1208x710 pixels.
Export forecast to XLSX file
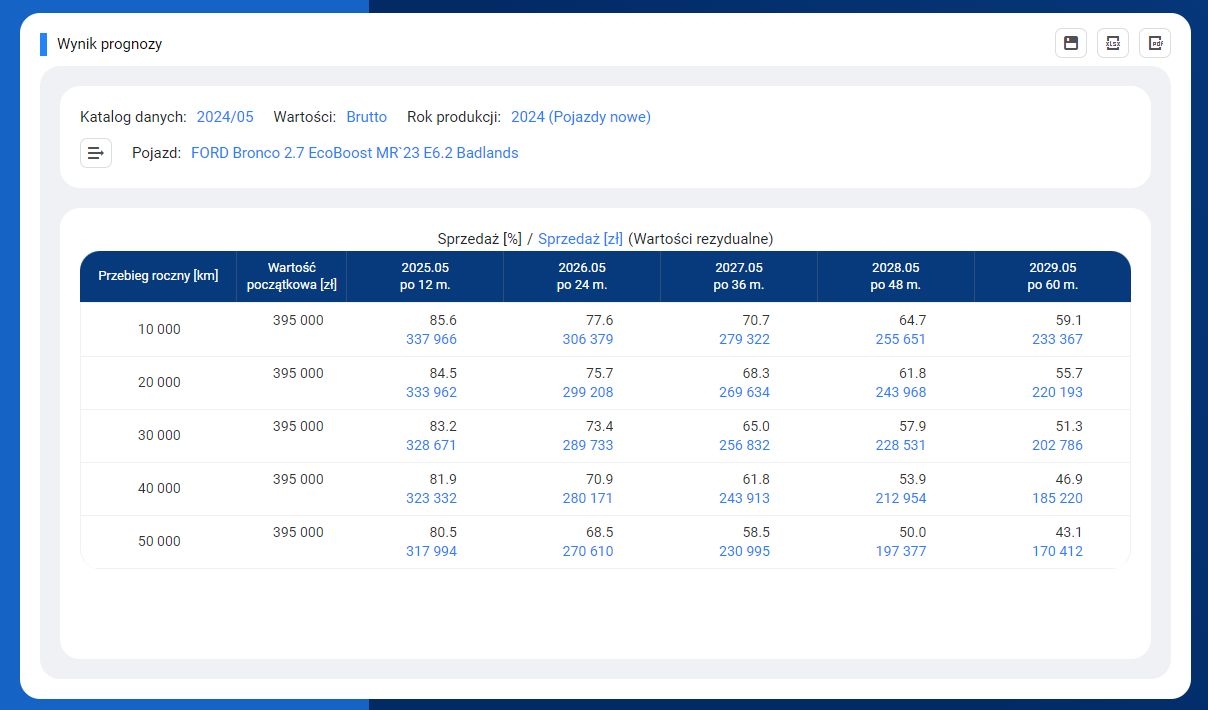tap(1113, 43)
